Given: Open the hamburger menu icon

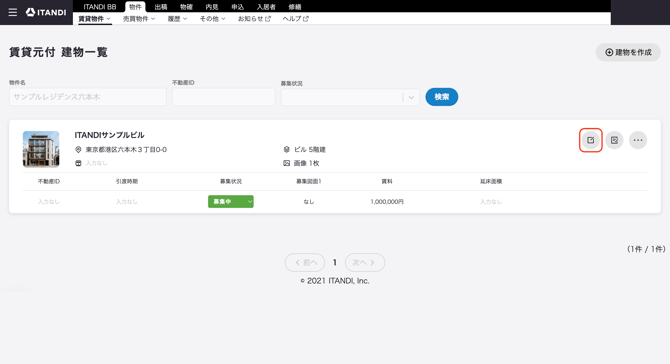Looking at the screenshot, I should (x=13, y=12).
